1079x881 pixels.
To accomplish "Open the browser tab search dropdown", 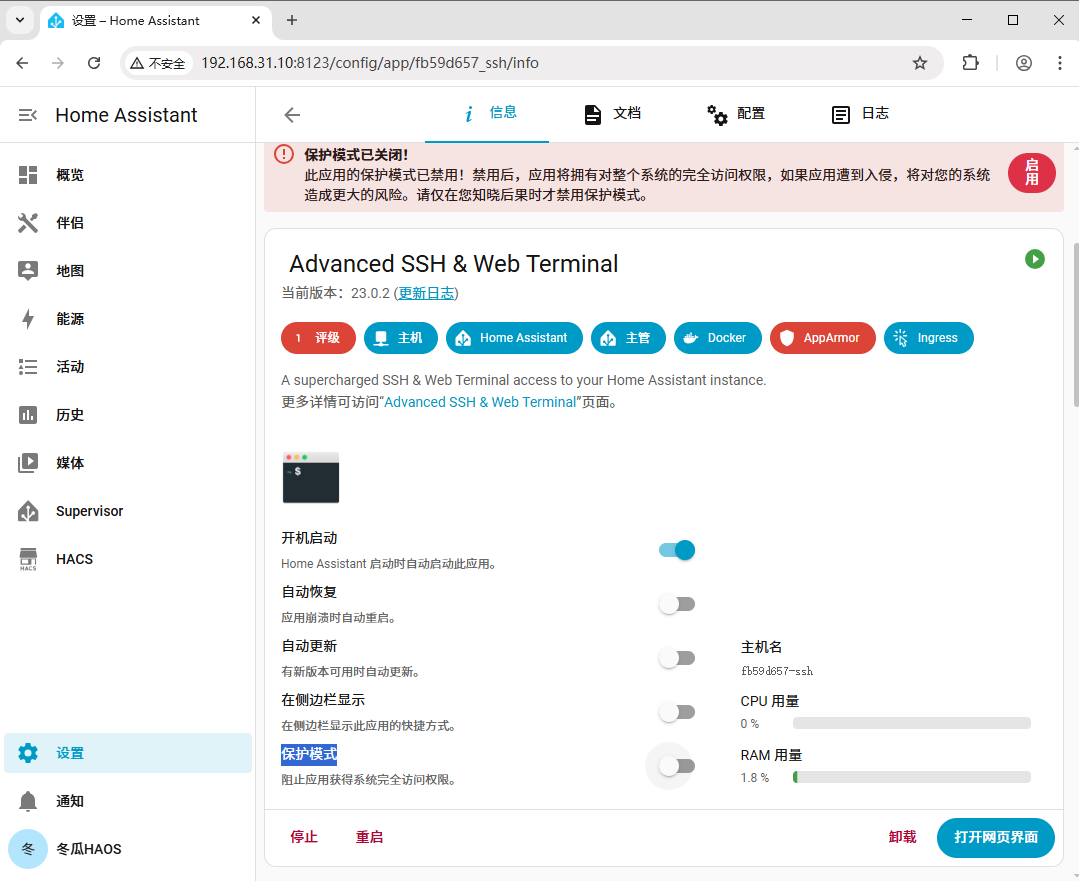I will (20, 21).
